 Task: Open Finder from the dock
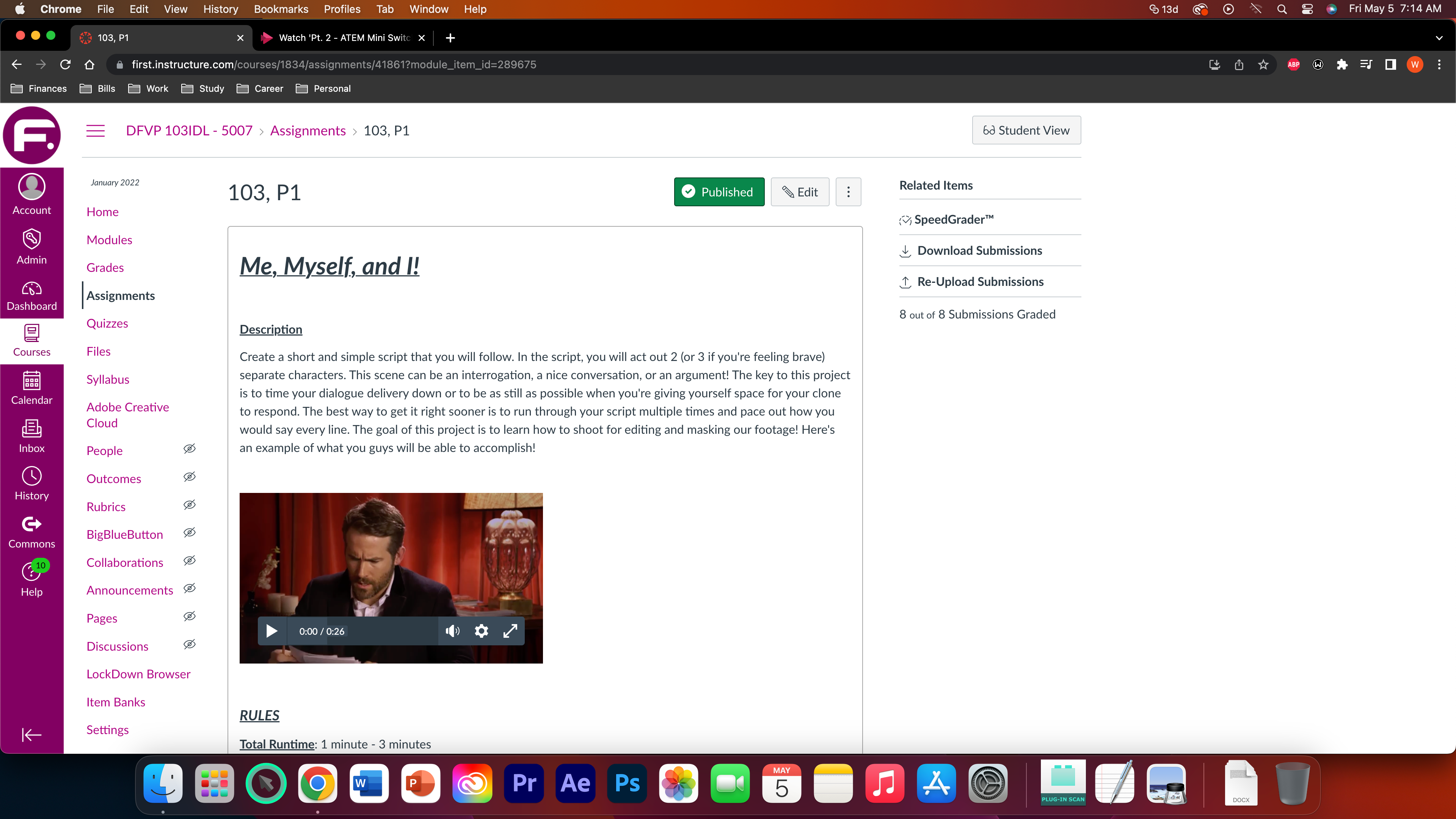click(x=163, y=783)
